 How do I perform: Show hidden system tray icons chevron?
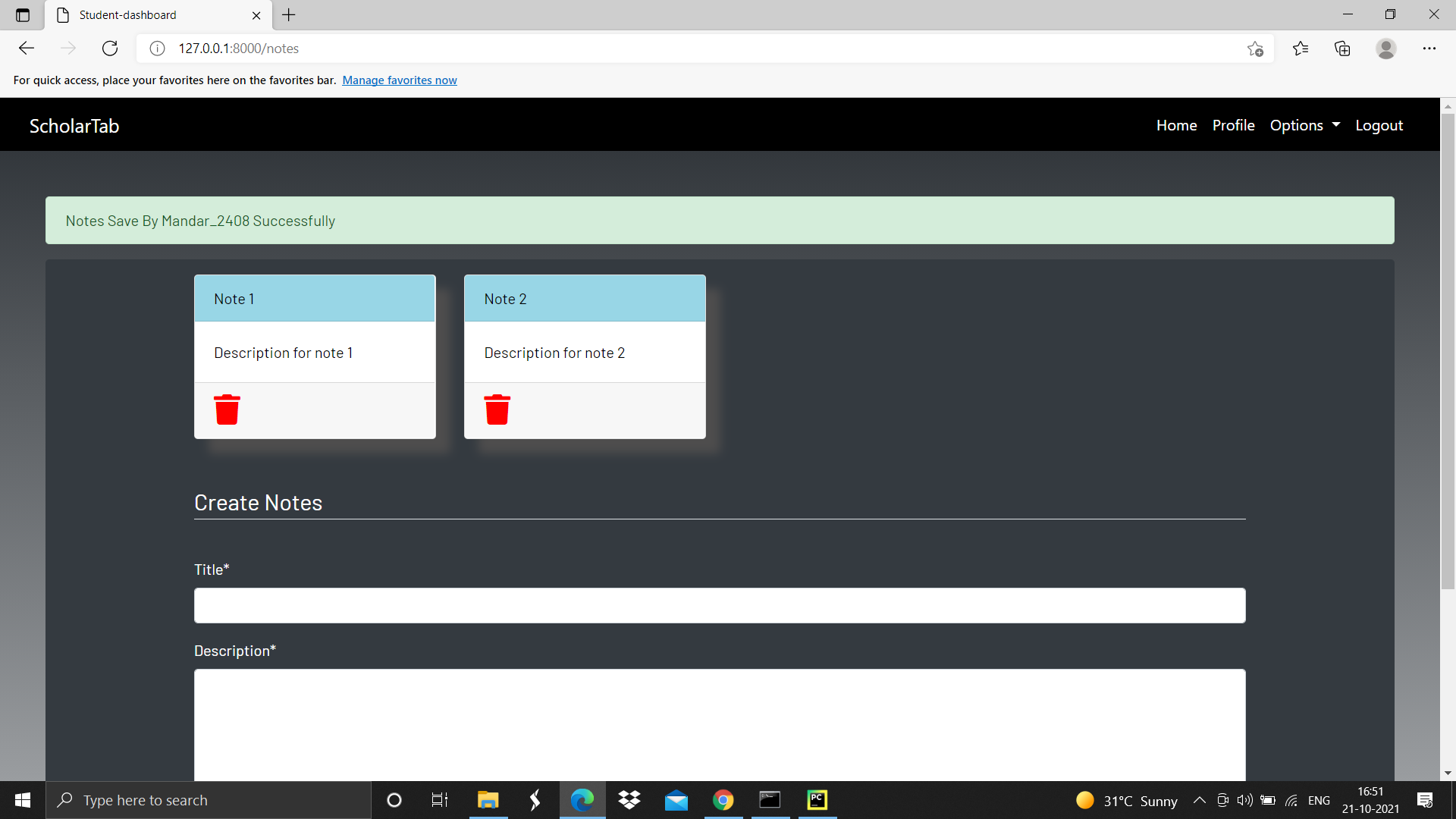tap(1199, 800)
